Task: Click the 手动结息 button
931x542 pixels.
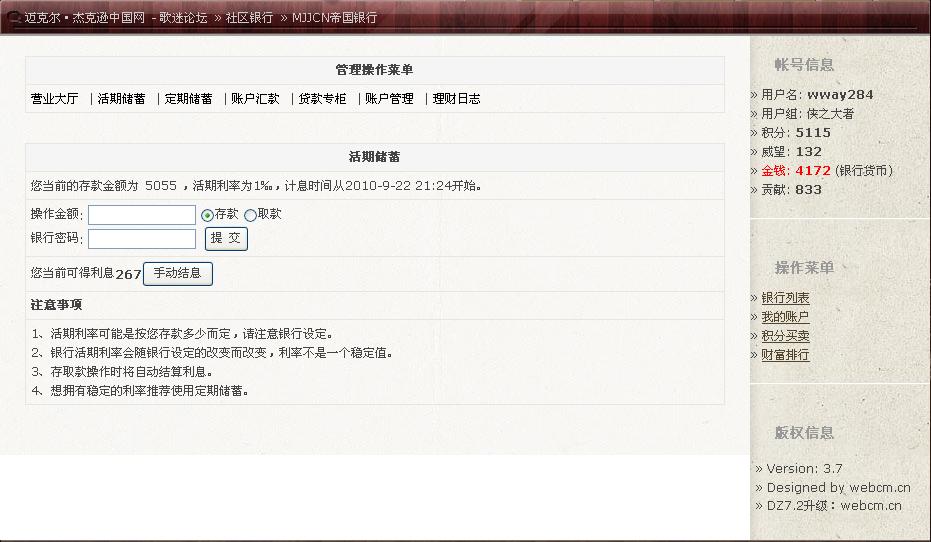Action: (x=178, y=273)
